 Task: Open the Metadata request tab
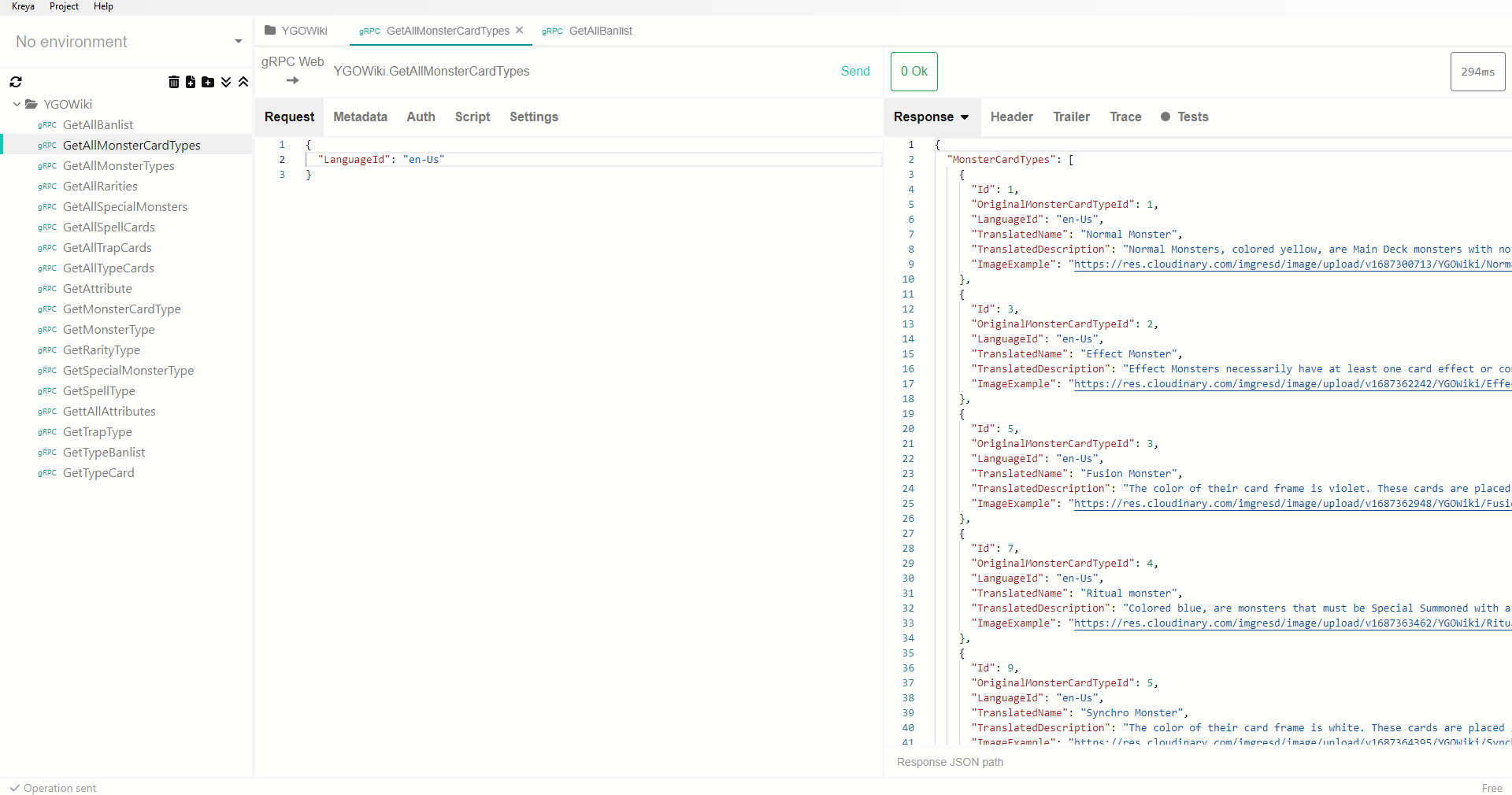pos(360,116)
